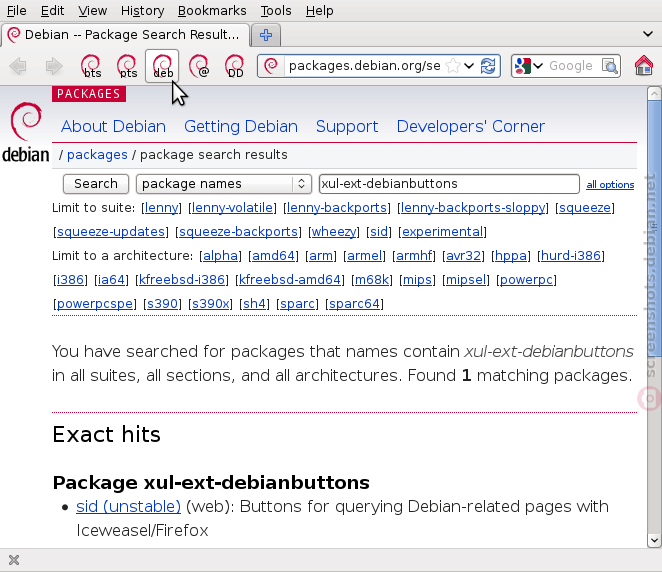Limit suite to squeeze
This screenshot has width=662, height=572.
tap(585, 208)
